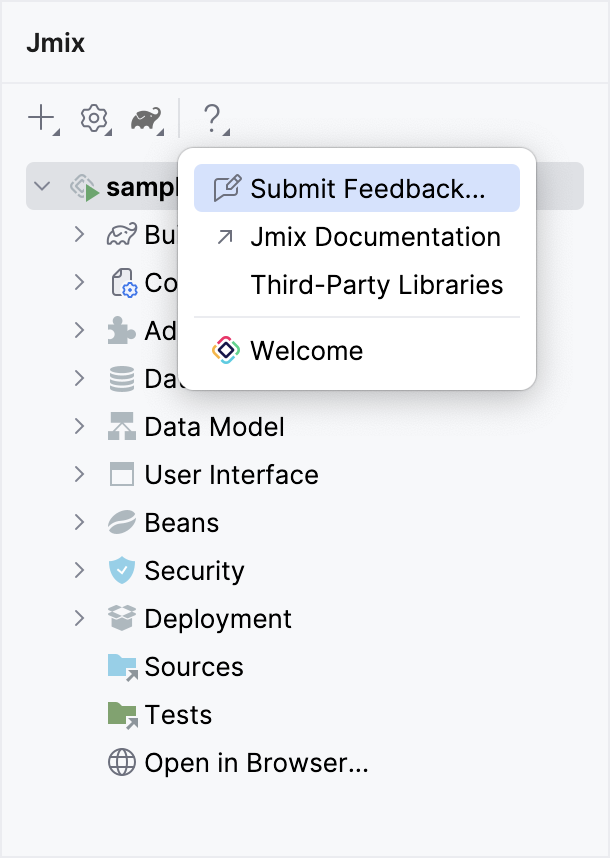The height and width of the screenshot is (858, 610).
Task: Click the plus New icon in toolbar
Action: tap(41, 119)
